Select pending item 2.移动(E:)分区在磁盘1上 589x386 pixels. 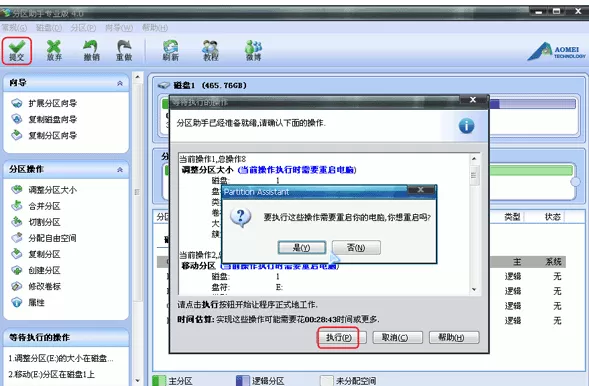51,374
